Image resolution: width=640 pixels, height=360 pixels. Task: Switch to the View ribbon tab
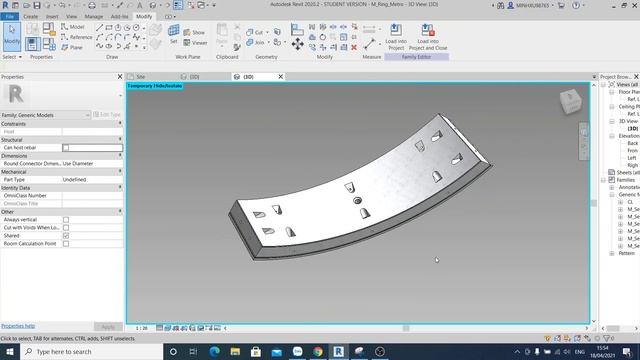coord(71,16)
